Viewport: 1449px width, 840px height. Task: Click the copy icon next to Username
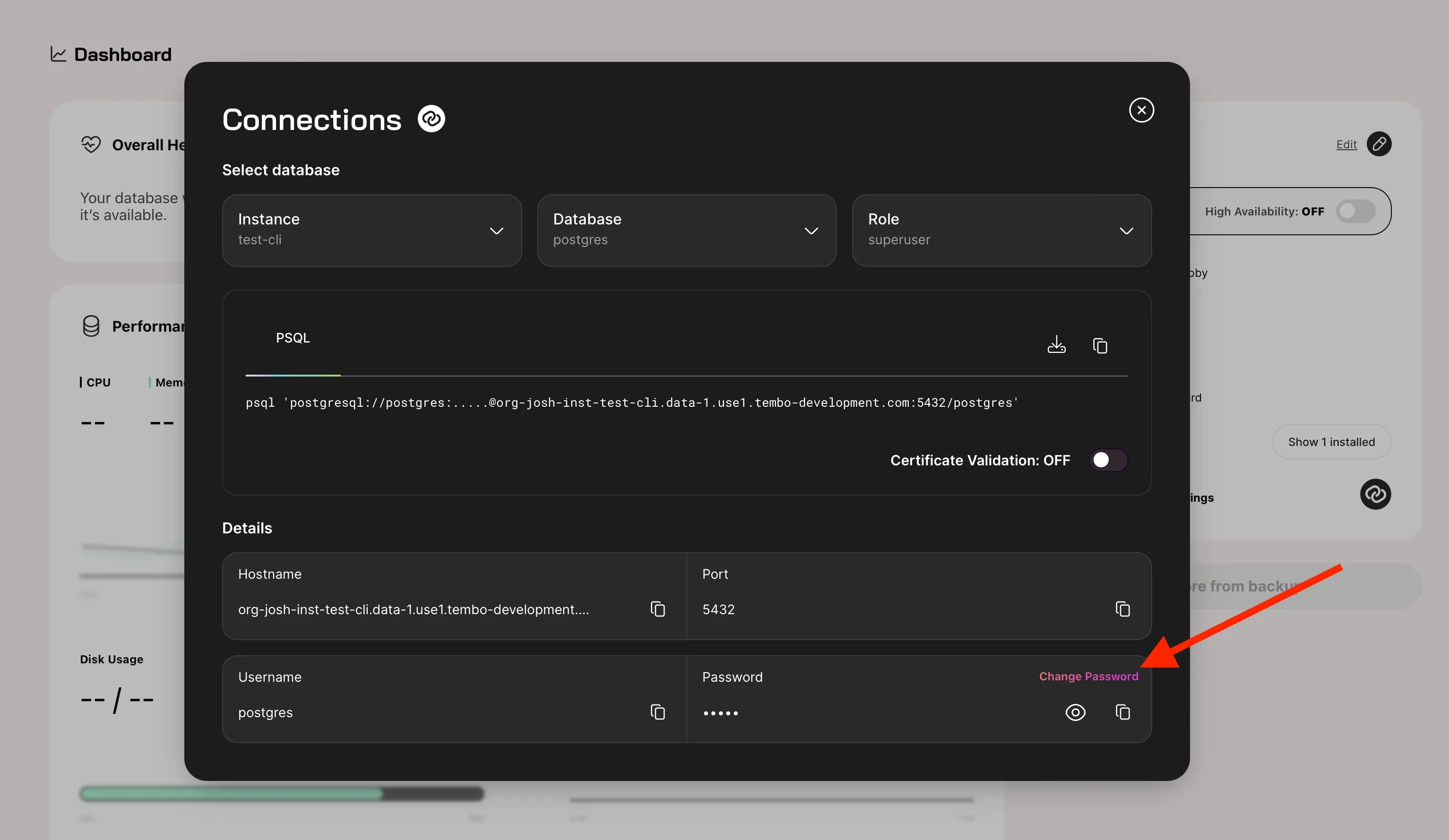tap(657, 712)
